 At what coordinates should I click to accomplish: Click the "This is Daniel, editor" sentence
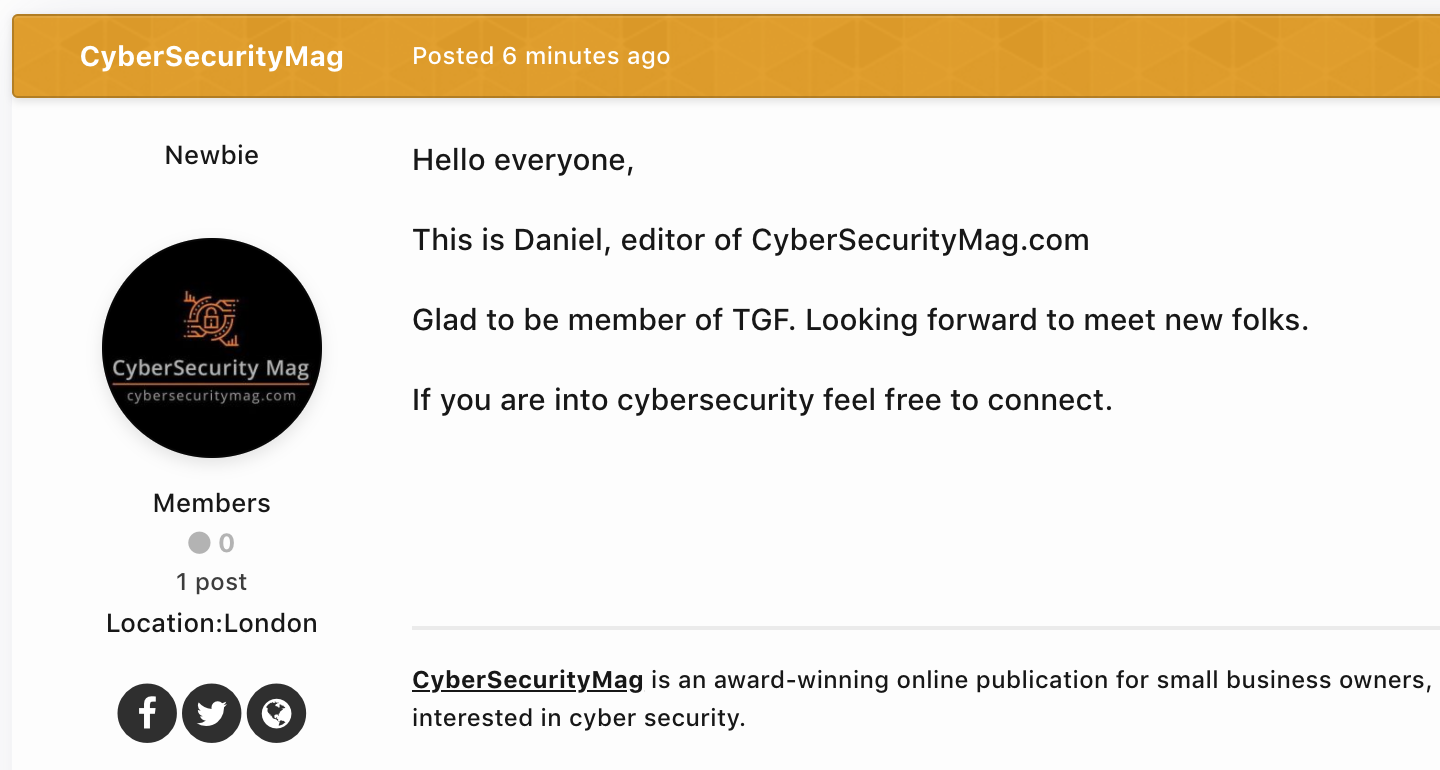[750, 240]
